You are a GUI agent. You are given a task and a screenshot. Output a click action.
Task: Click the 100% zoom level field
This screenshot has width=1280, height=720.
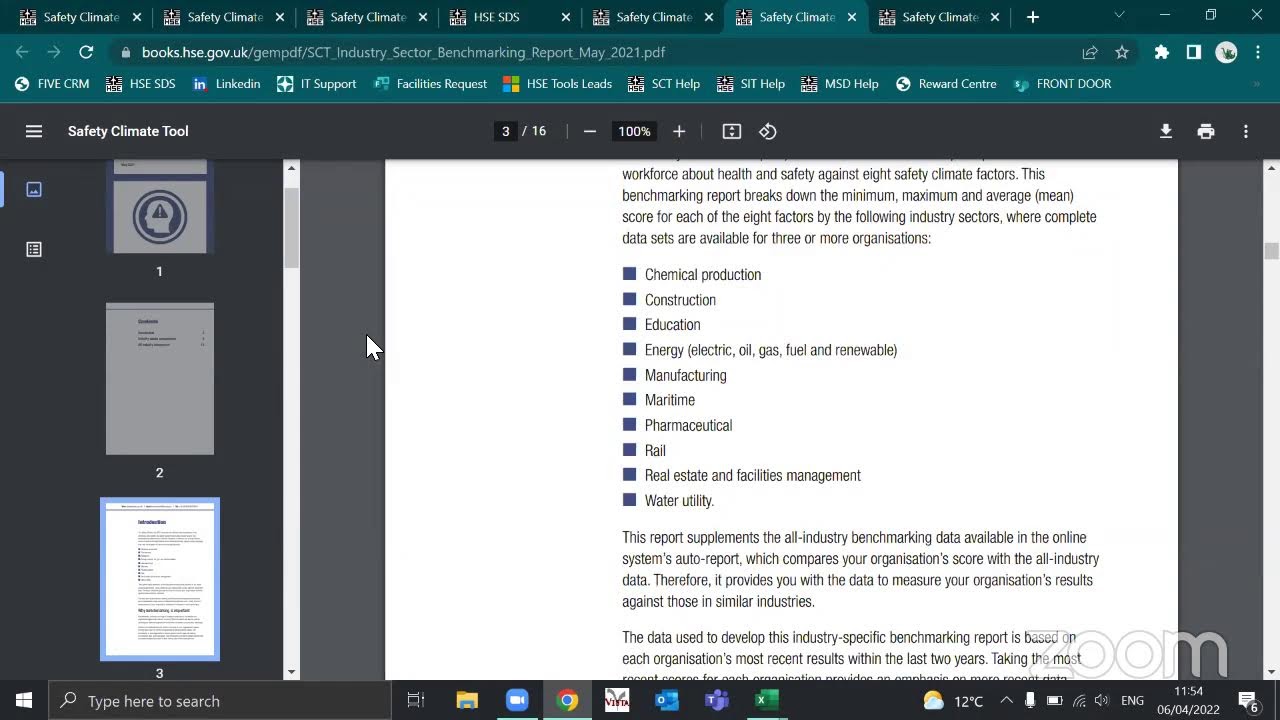634,131
